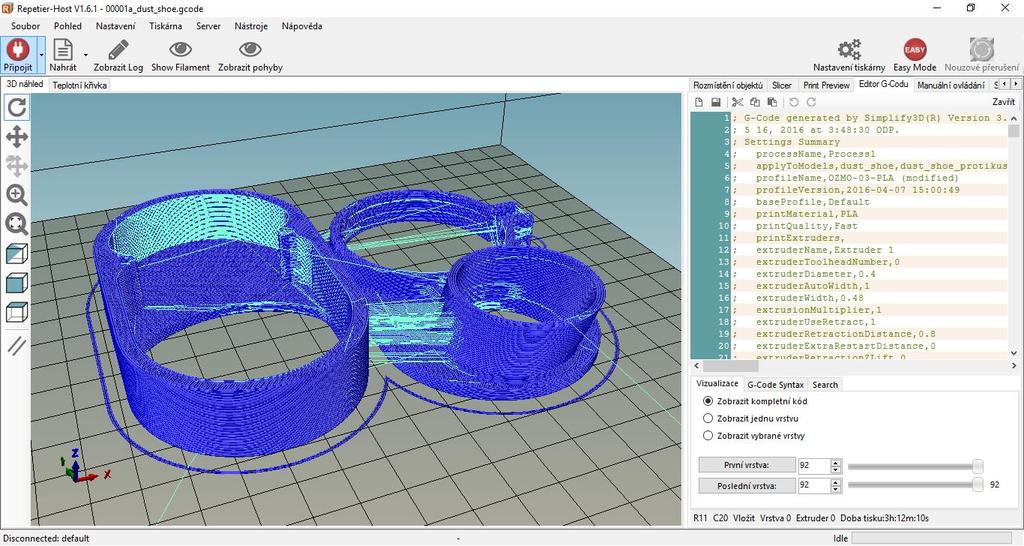Click the cut scissors icon
The width and height of the screenshot is (1024, 546).
pyautogui.click(x=737, y=102)
